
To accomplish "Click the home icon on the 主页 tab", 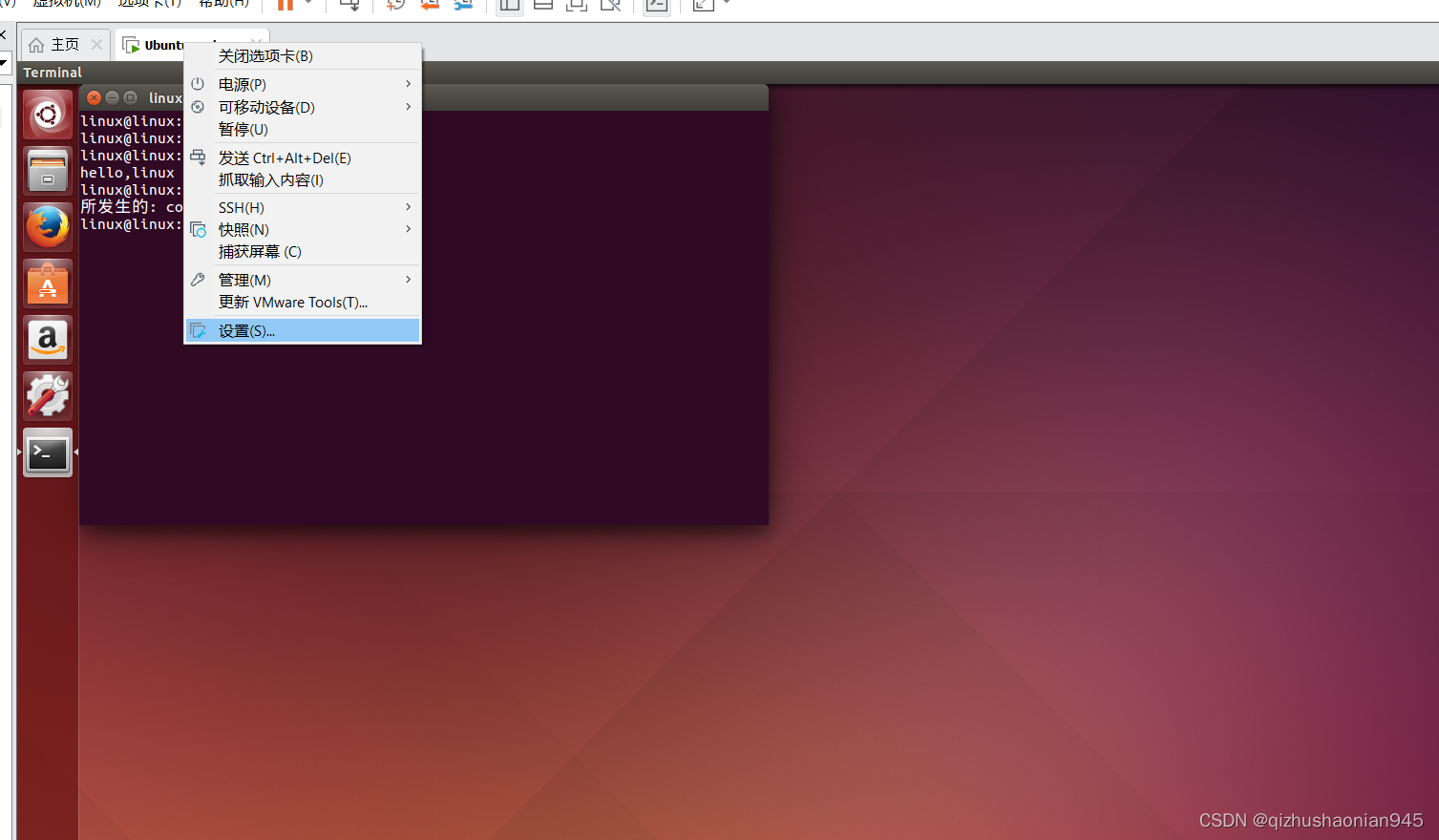I will coord(36,45).
